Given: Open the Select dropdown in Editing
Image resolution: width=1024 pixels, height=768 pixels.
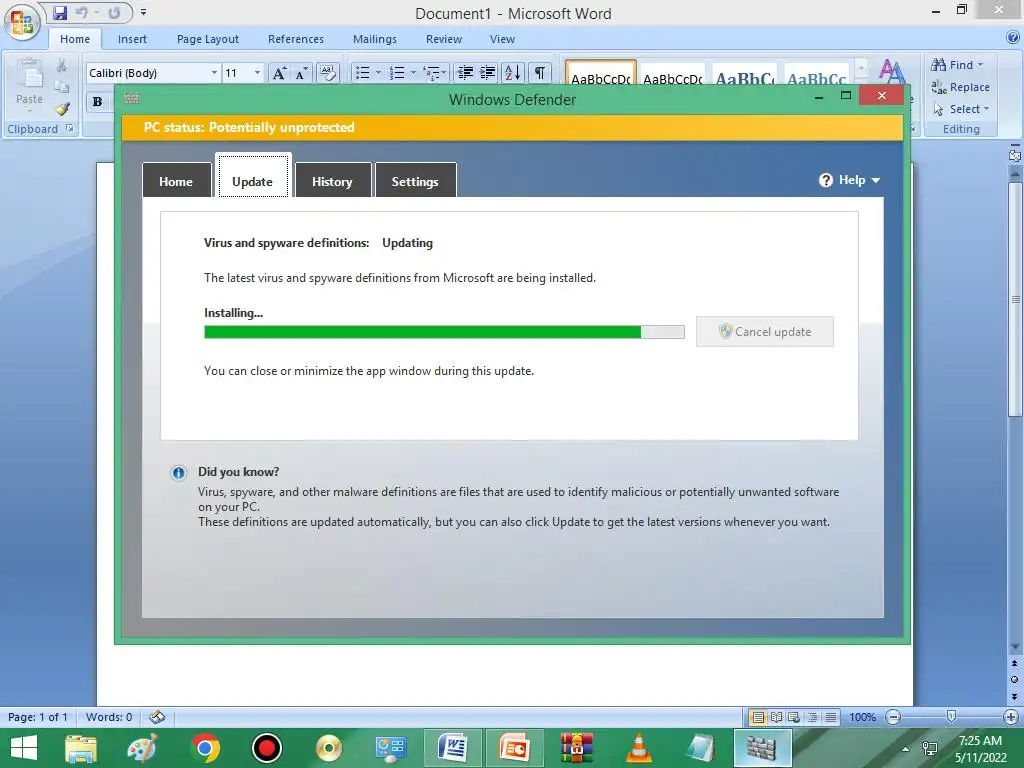Looking at the screenshot, I should pyautogui.click(x=961, y=109).
